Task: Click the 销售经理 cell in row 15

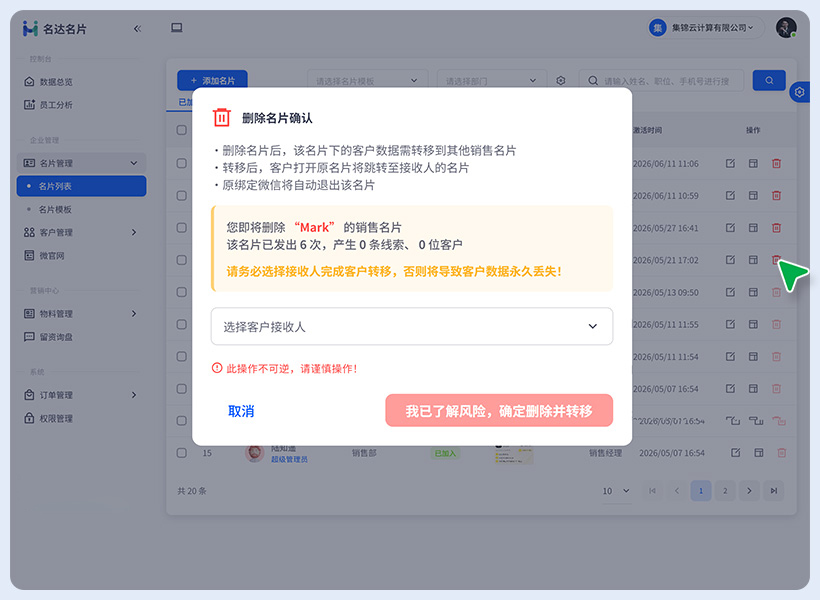Action: pyautogui.click(x=606, y=453)
